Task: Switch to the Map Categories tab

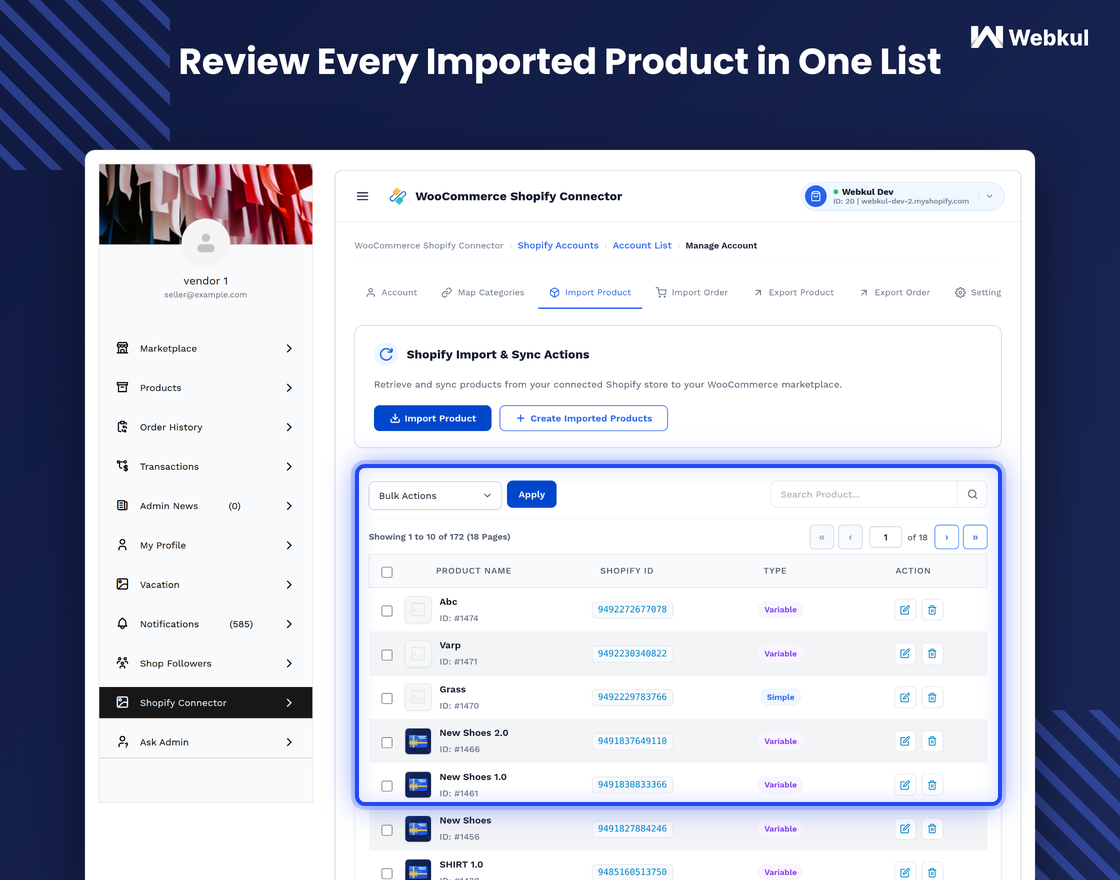Action: tap(483, 292)
